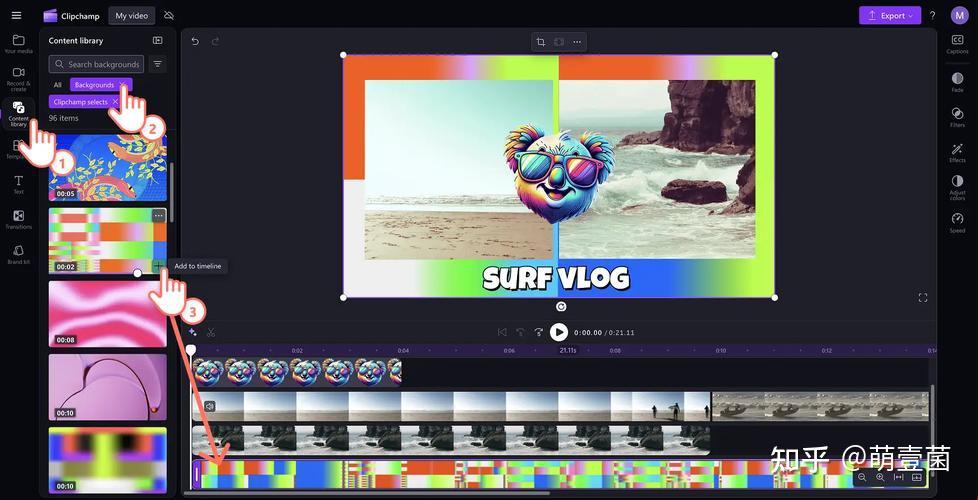The width and height of the screenshot is (978, 500).
Task: Play the video preview
Action: coord(559,332)
